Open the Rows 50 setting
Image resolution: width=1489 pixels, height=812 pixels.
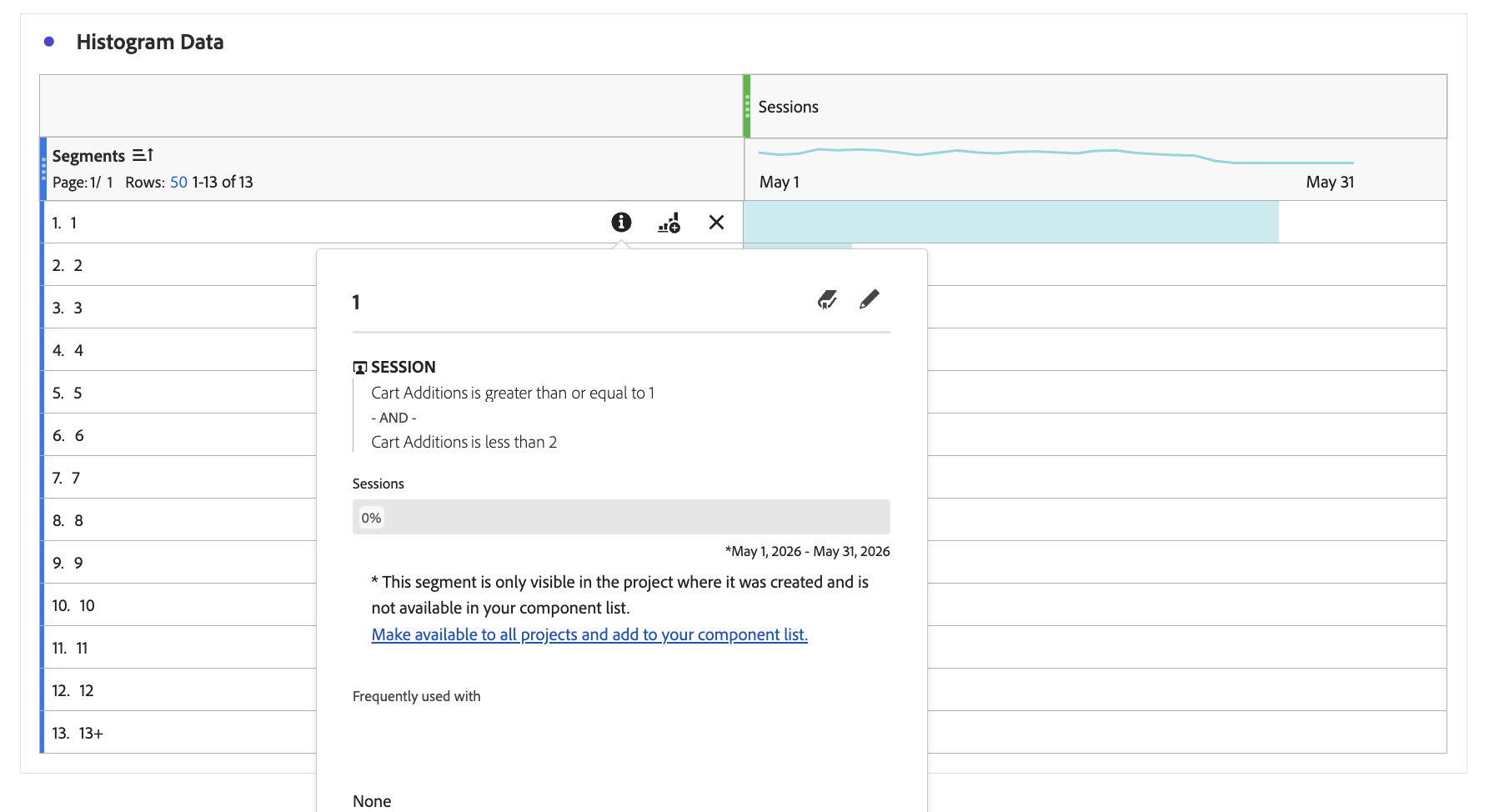coord(178,182)
